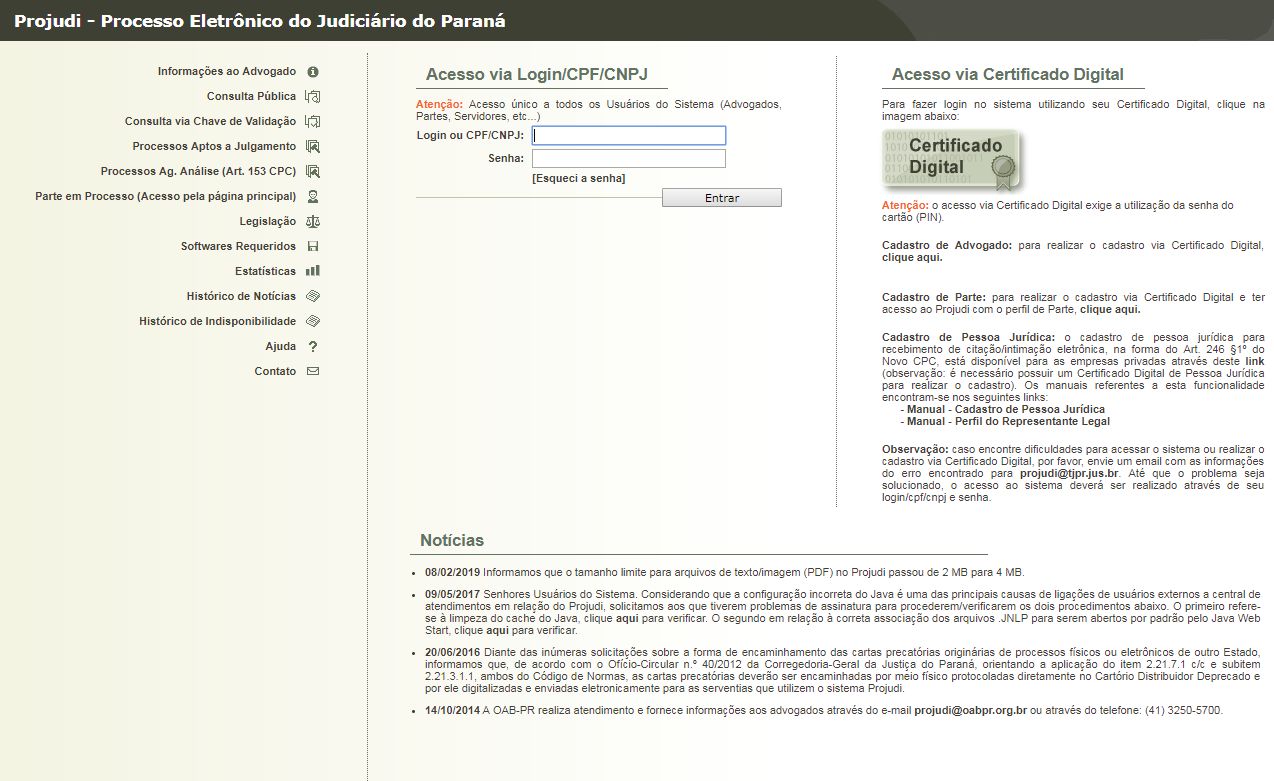This screenshot has height=781, width=1274.
Task: Open the Contato menu item
Action: point(275,372)
